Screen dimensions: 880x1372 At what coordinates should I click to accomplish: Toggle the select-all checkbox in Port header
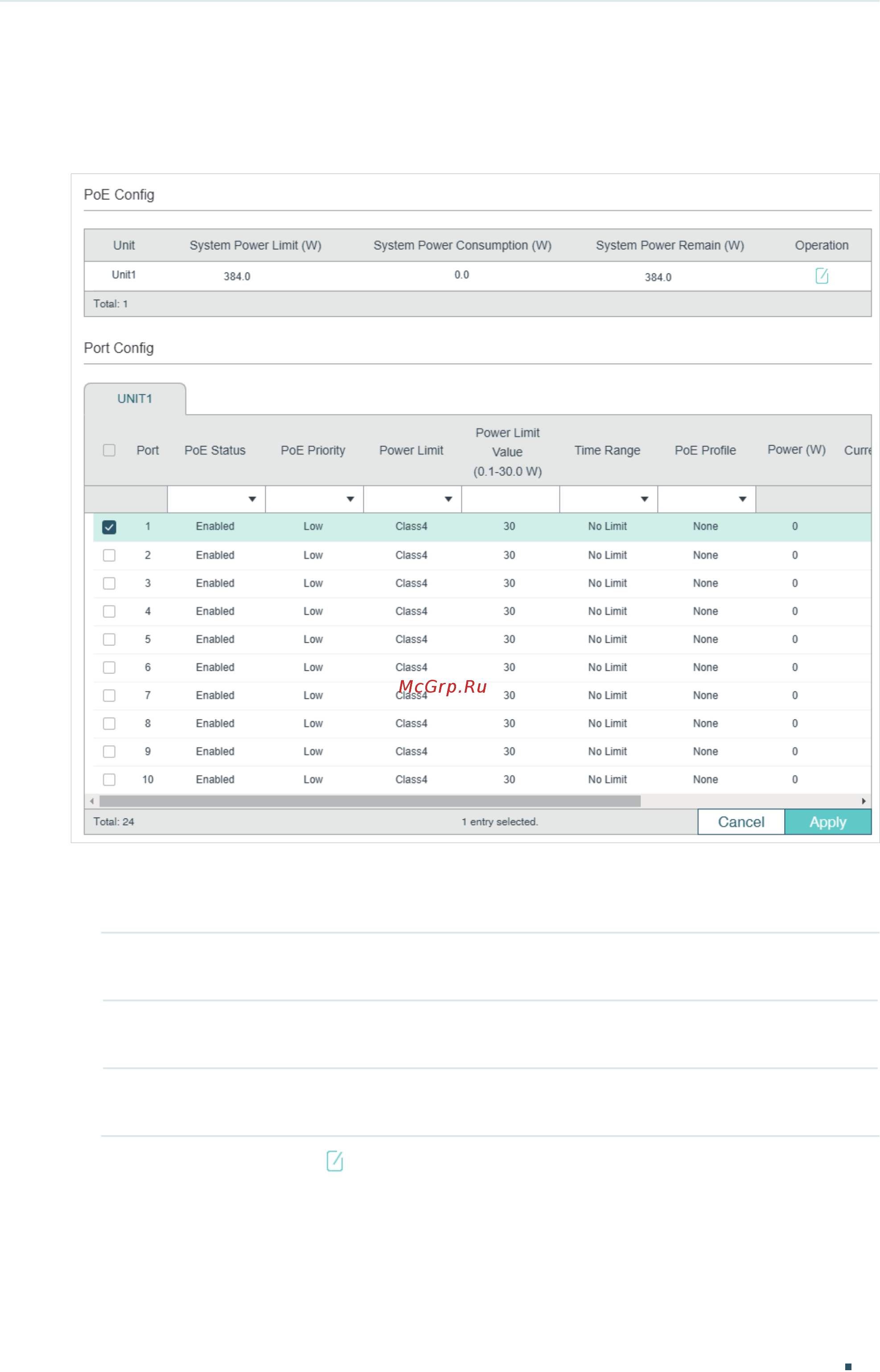point(109,450)
